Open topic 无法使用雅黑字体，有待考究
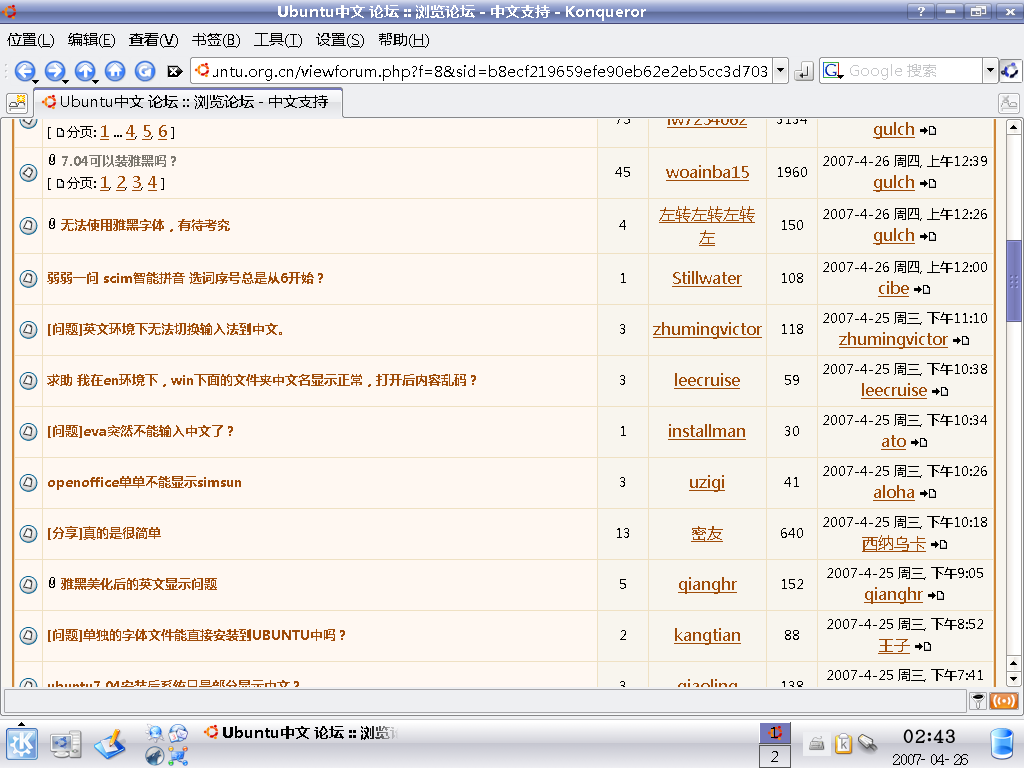Screen dimensions: 1024x768 point(145,225)
